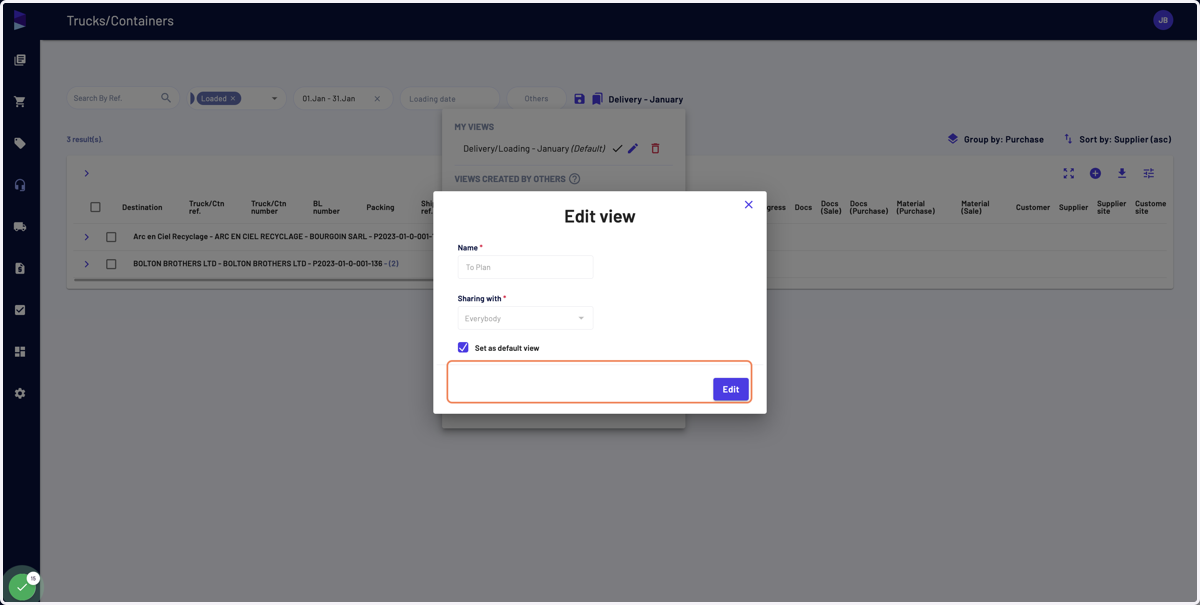Open the contracts library sidebar icon
Screen dimensions: 1200x605
coord(20,60)
